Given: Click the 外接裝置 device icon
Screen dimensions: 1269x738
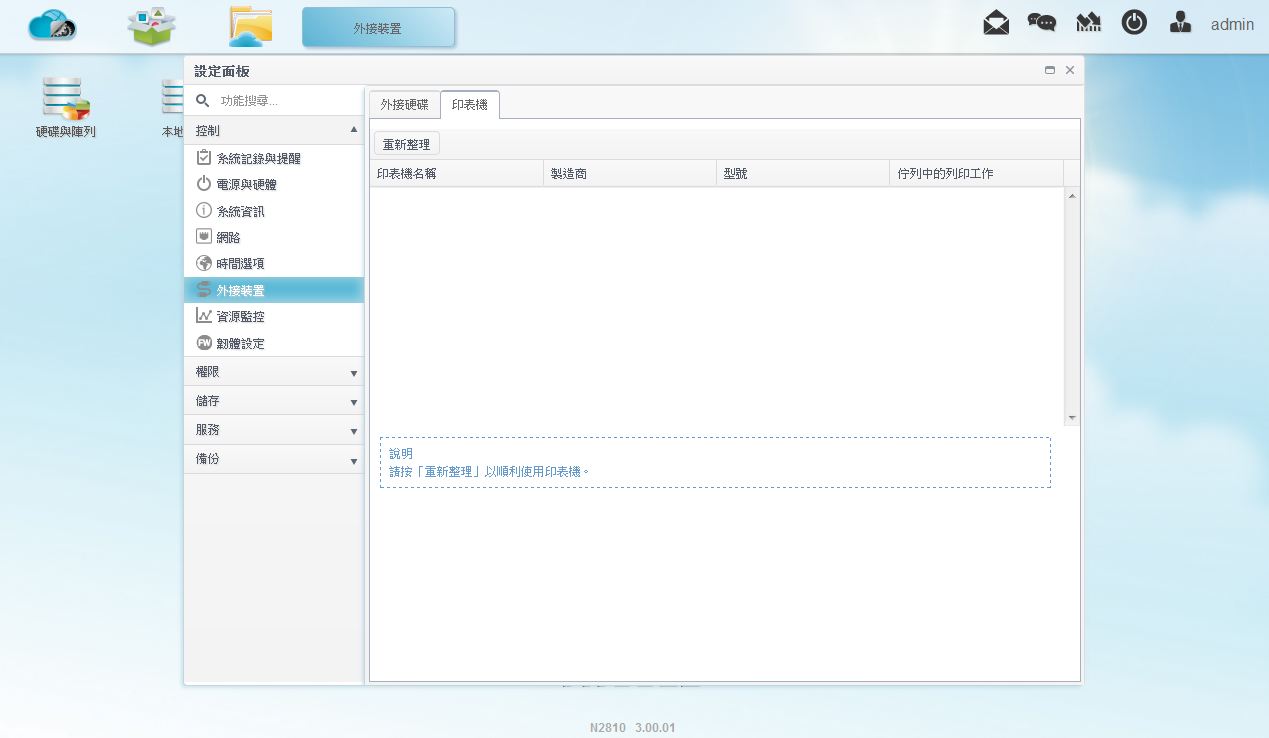Looking at the screenshot, I should (x=204, y=290).
